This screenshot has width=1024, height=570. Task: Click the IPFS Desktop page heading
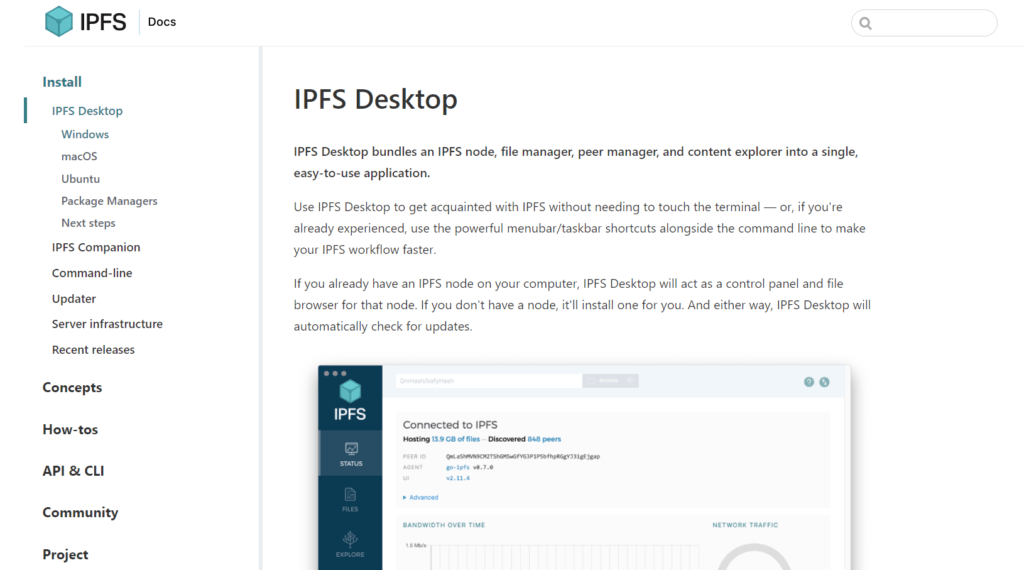point(376,99)
